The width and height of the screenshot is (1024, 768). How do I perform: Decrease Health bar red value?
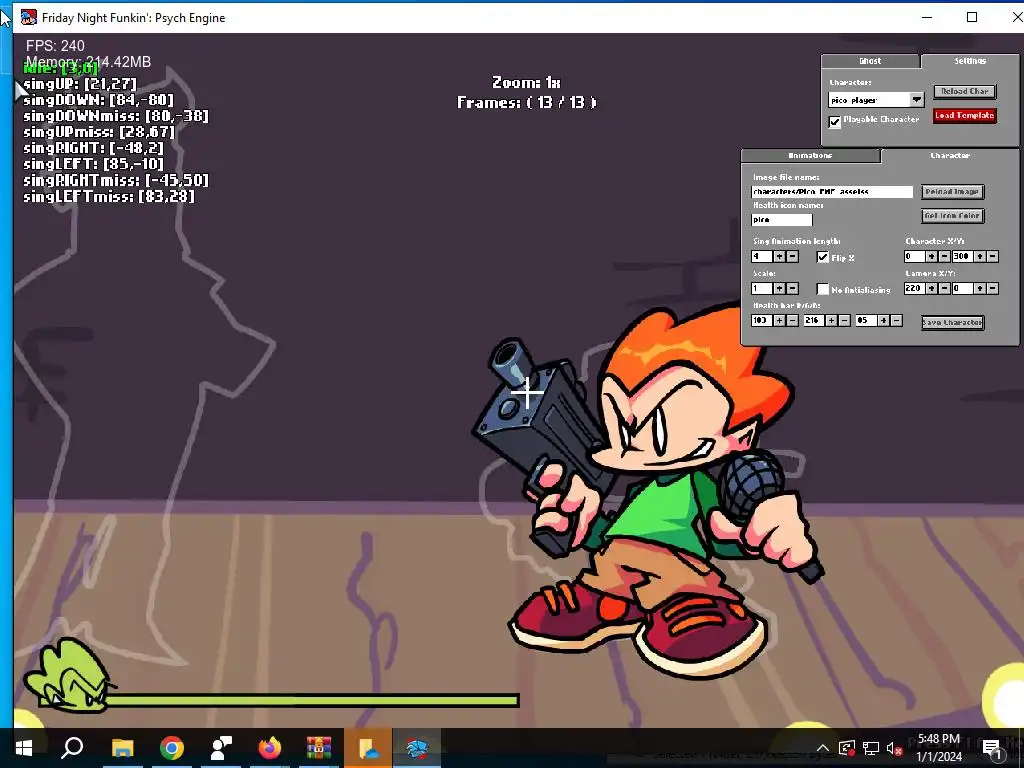[792, 320]
